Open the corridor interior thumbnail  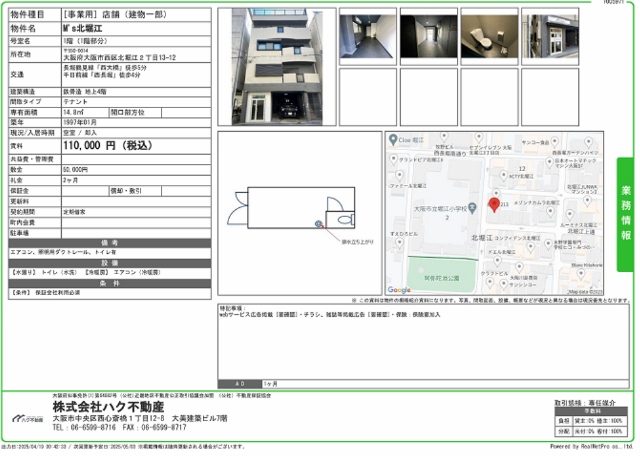pos(429,35)
